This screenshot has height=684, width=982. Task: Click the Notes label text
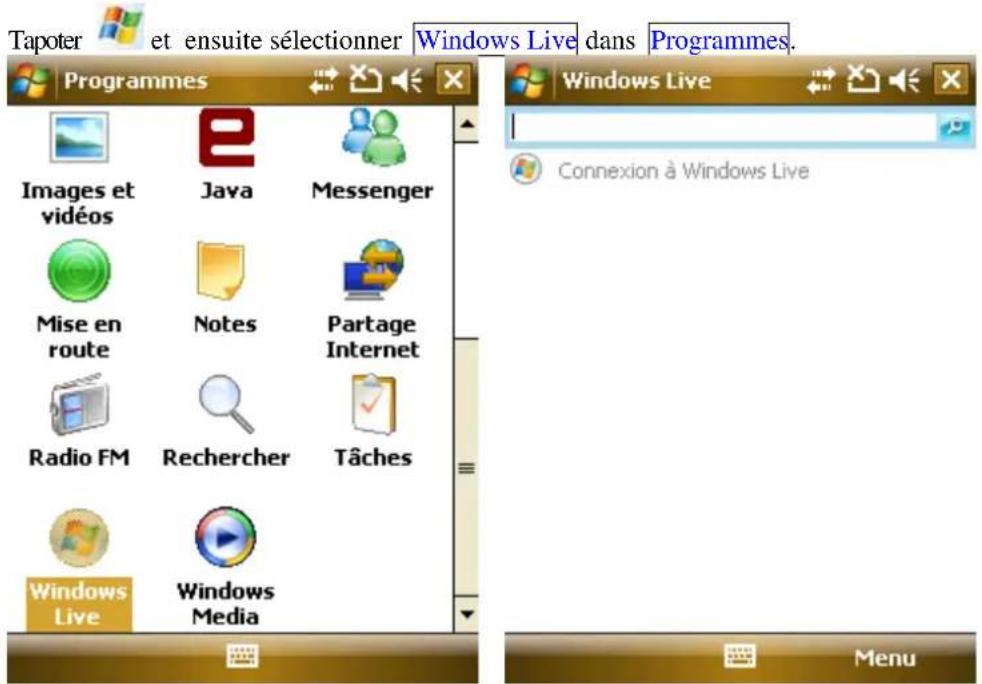tap(225, 324)
